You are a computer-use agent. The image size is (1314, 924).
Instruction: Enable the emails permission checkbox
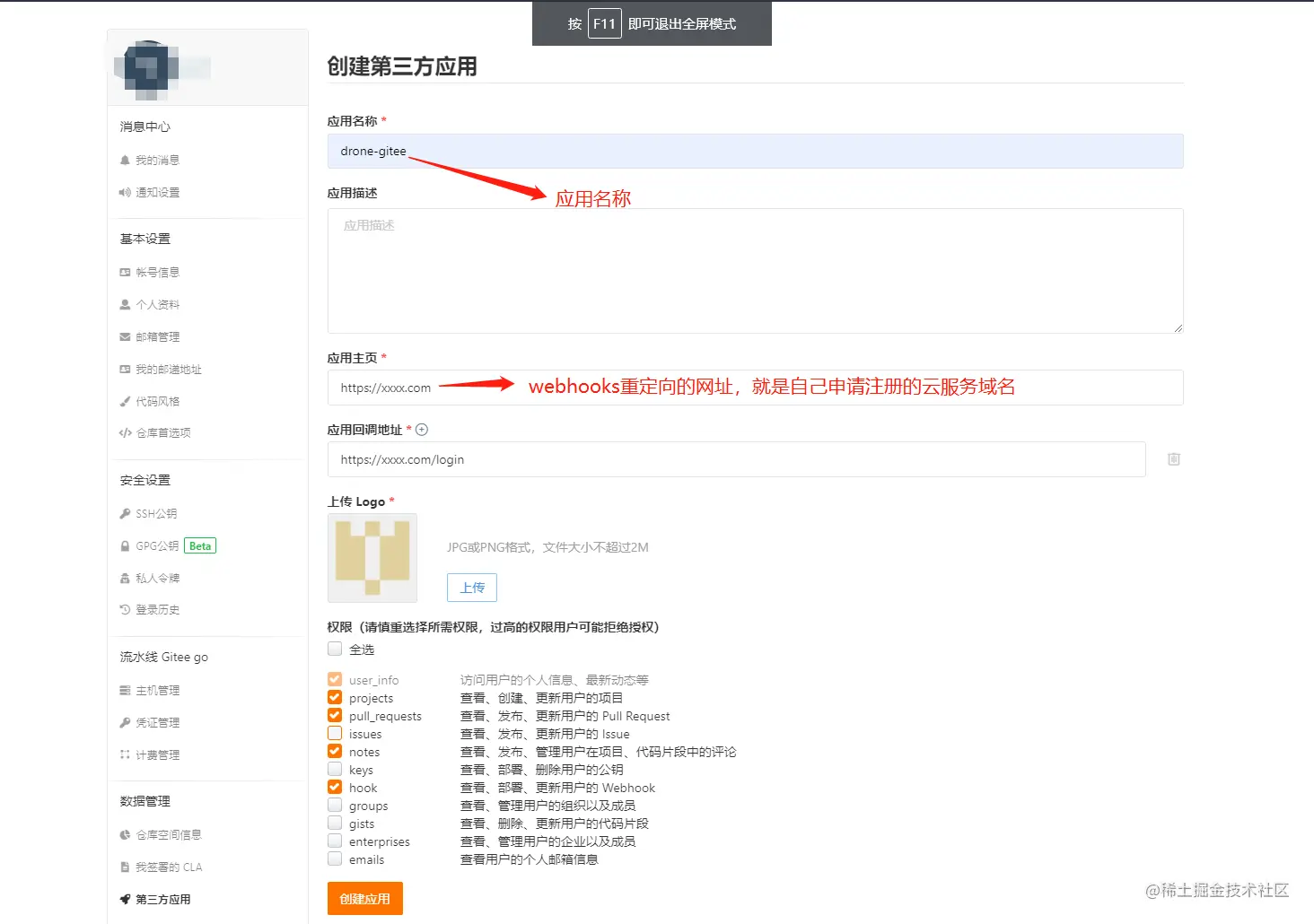335,859
